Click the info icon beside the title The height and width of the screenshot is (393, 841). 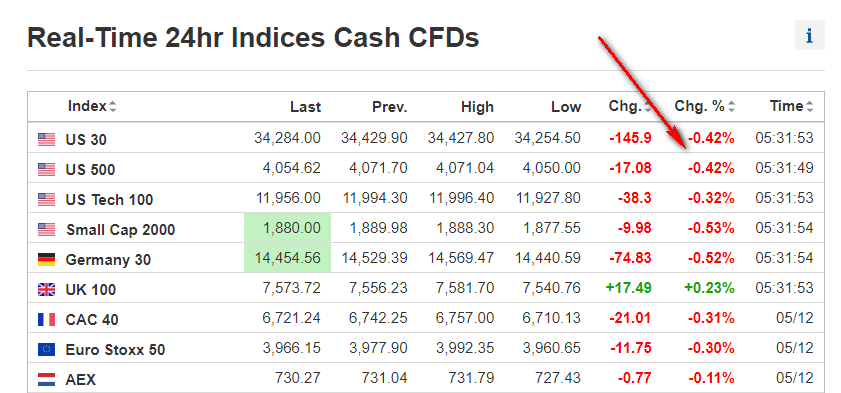809,36
